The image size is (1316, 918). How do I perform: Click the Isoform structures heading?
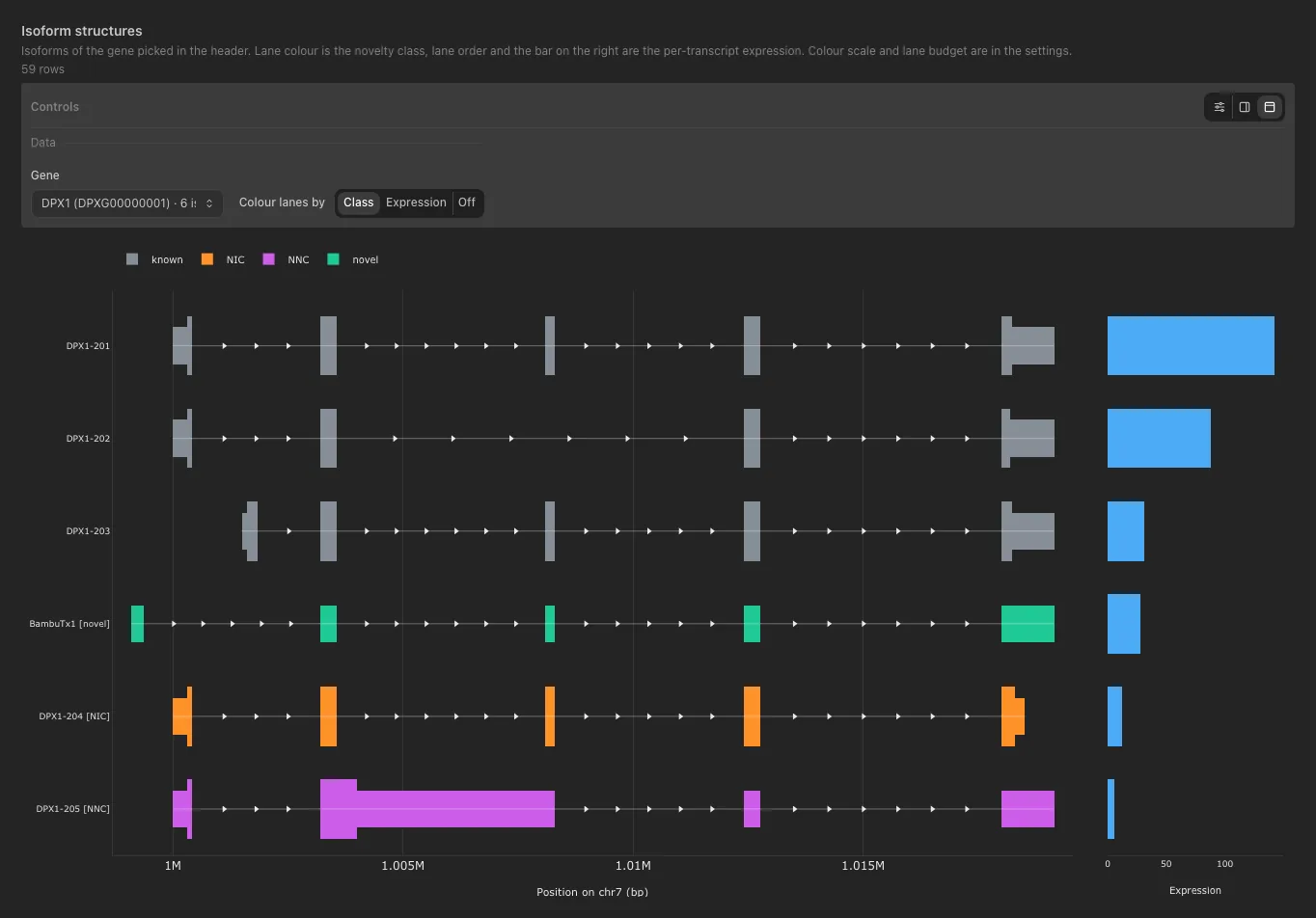point(82,31)
